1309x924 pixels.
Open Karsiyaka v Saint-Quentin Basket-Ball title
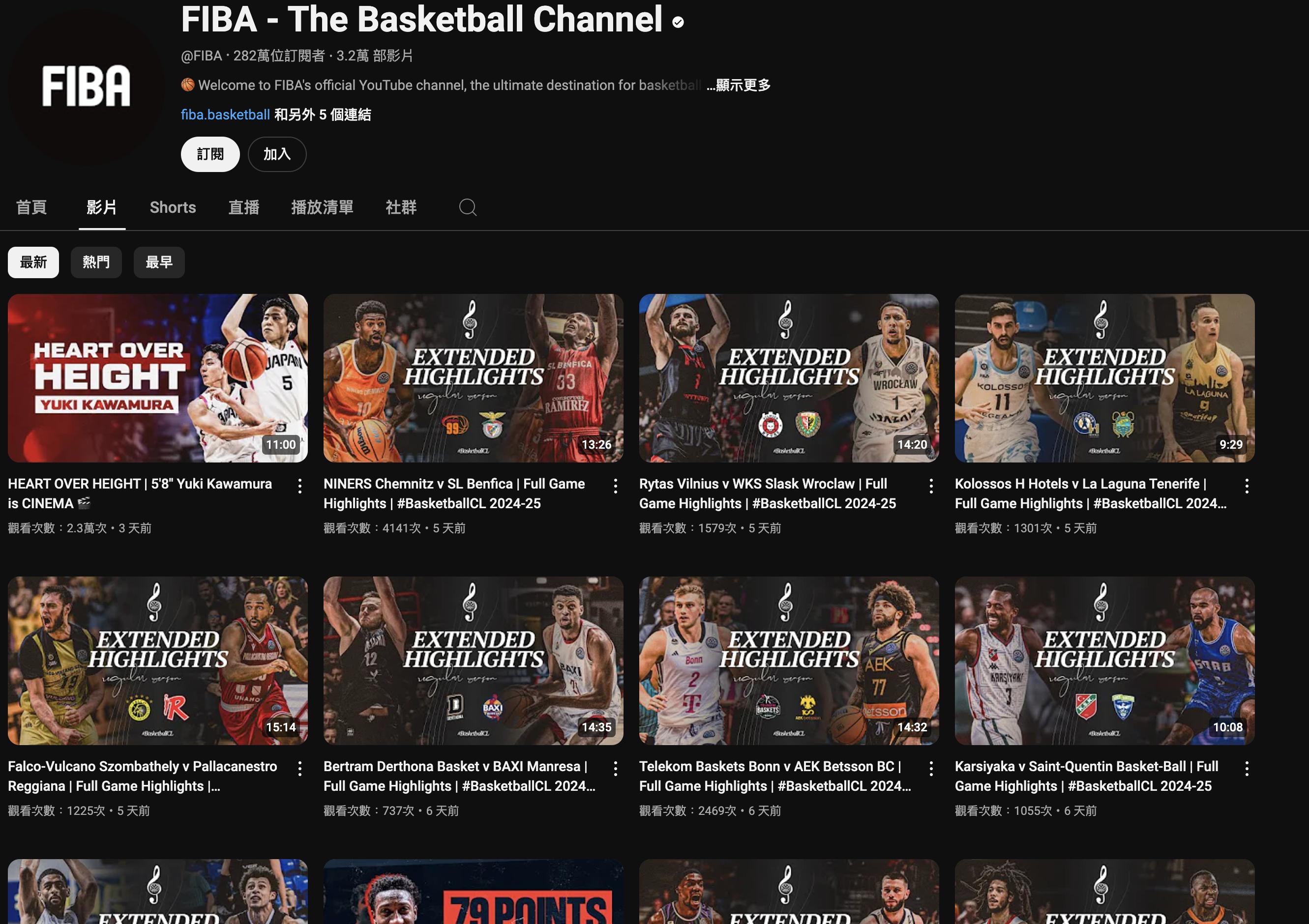(1087, 776)
